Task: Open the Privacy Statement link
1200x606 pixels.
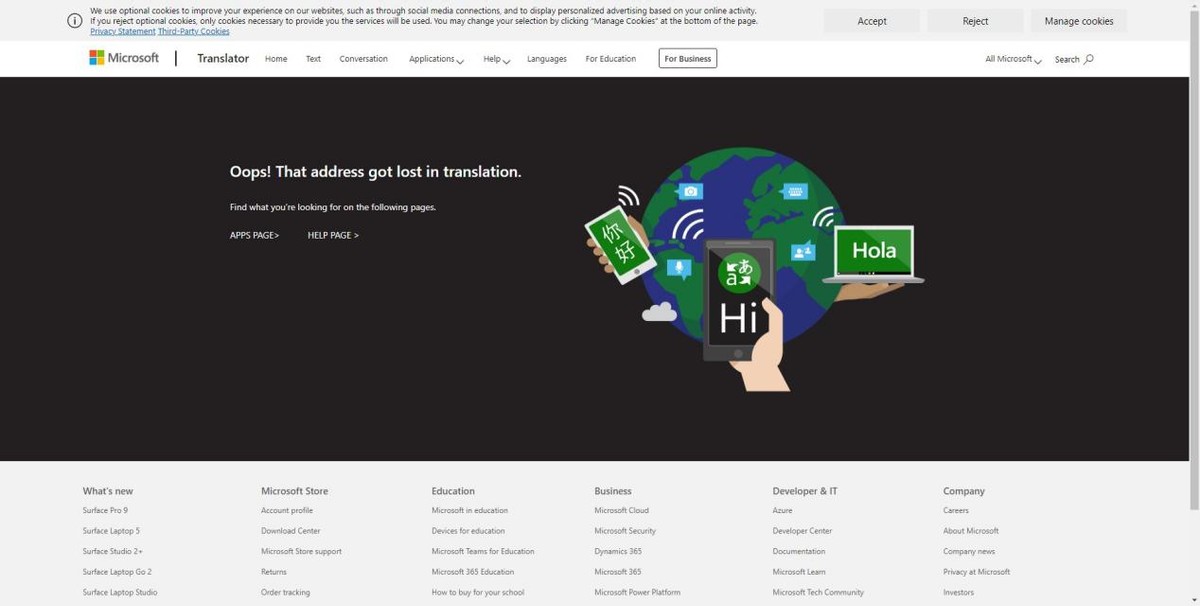Action: pyautogui.click(x=123, y=32)
